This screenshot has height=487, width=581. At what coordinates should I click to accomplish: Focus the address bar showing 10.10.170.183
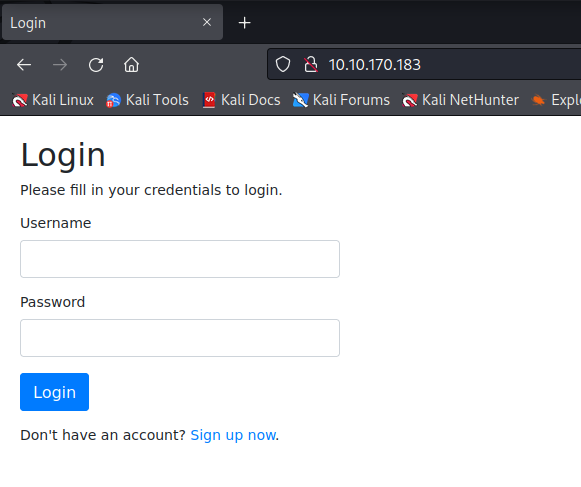[x=424, y=64]
